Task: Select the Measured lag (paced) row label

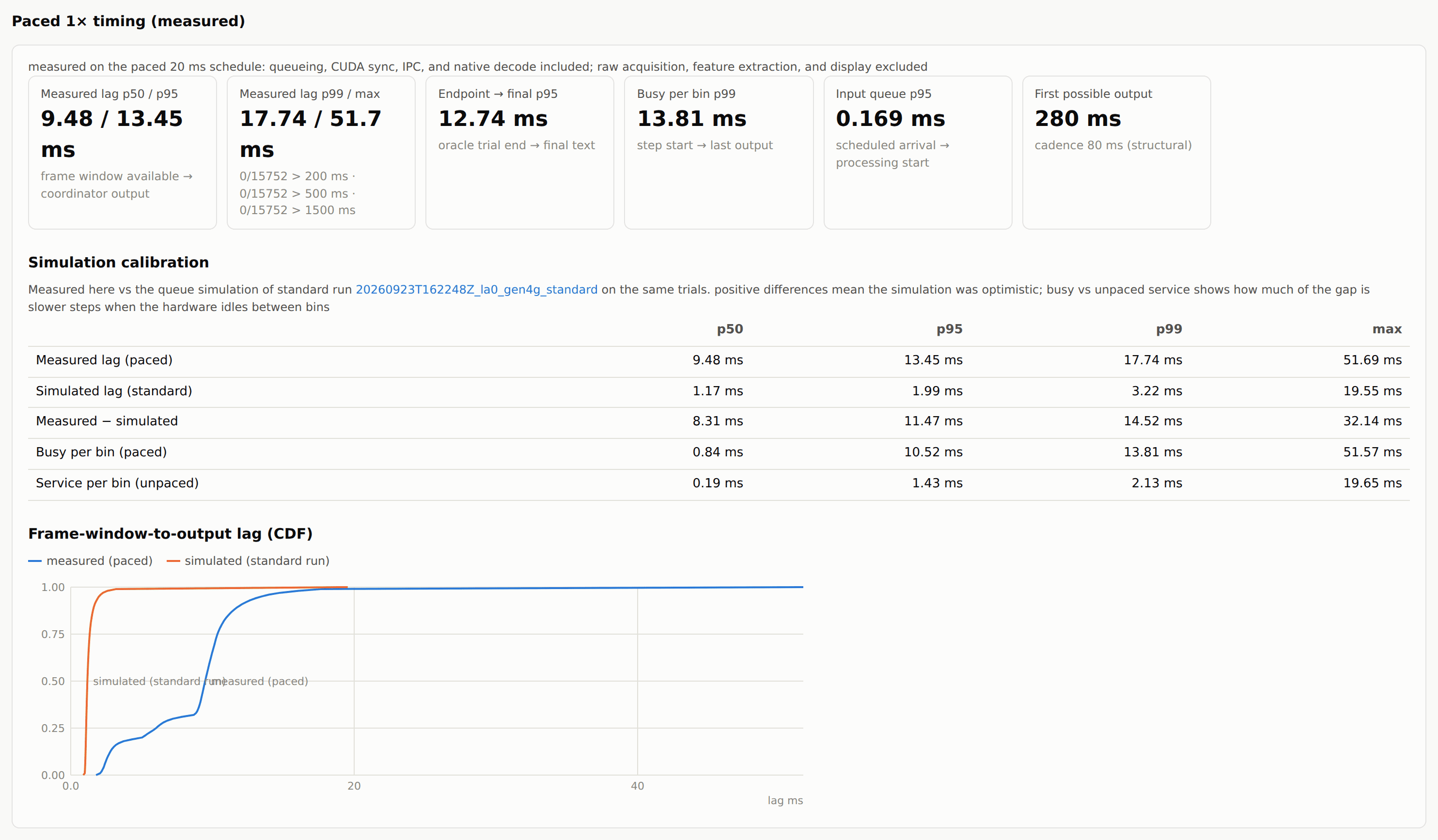Action: (104, 360)
